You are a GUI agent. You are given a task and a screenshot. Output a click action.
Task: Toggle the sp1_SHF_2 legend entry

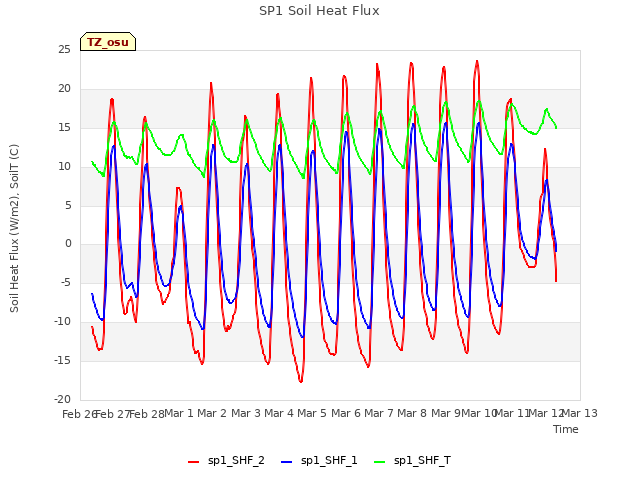click(x=226, y=461)
